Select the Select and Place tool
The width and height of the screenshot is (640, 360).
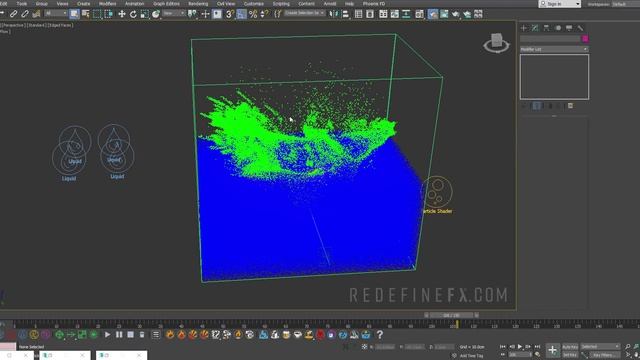click(156, 14)
